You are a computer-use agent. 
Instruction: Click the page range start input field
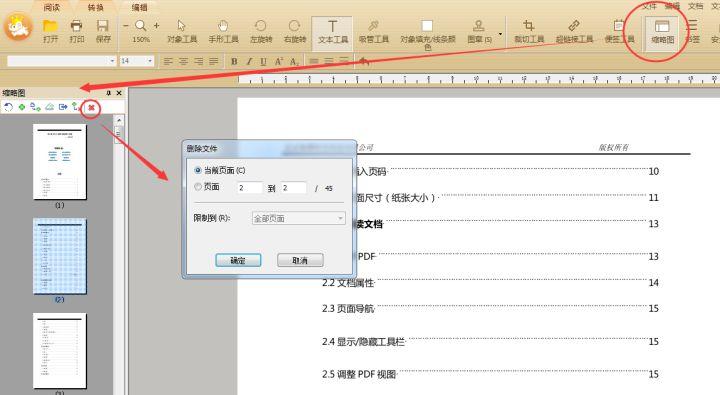(x=249, y=188)
